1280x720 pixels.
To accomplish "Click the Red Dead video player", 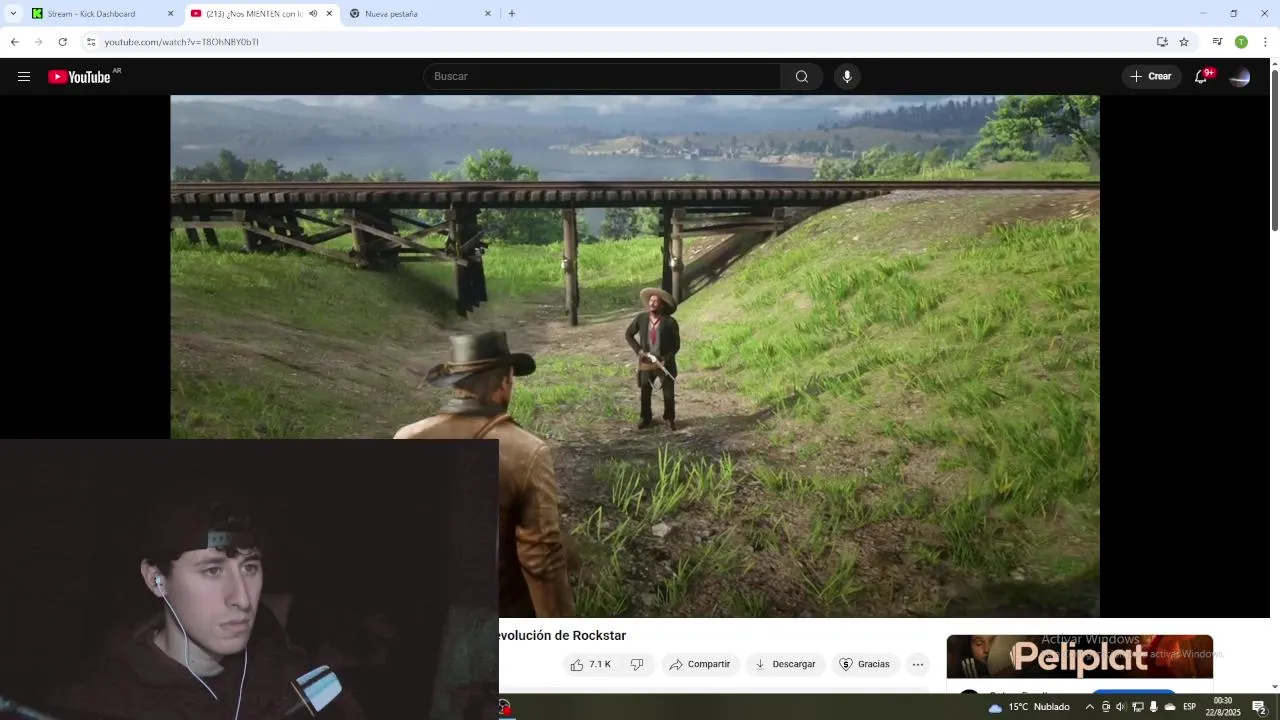I will [635, 356].
